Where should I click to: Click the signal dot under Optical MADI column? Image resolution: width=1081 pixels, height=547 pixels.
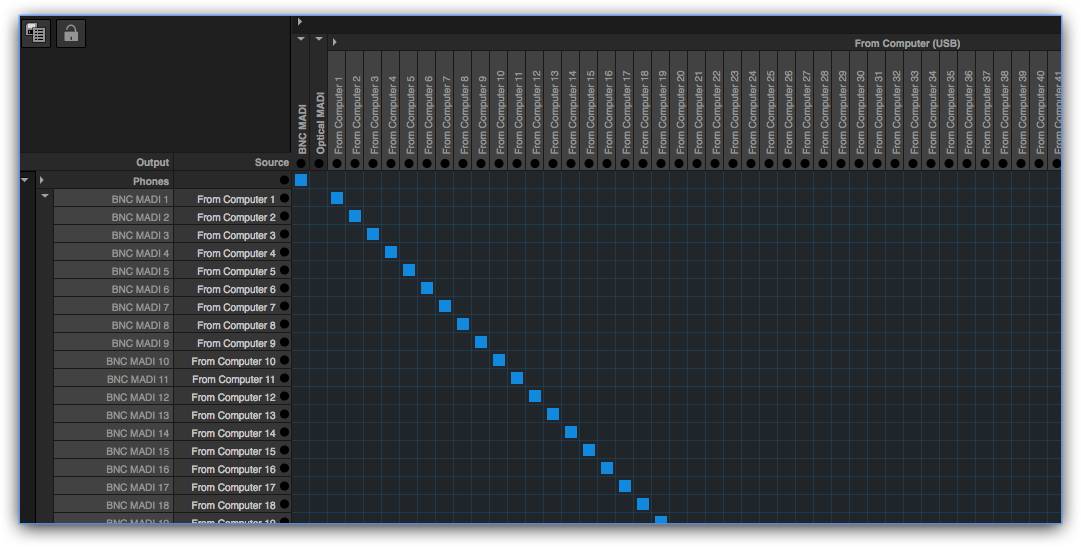(x=319, y=163)
